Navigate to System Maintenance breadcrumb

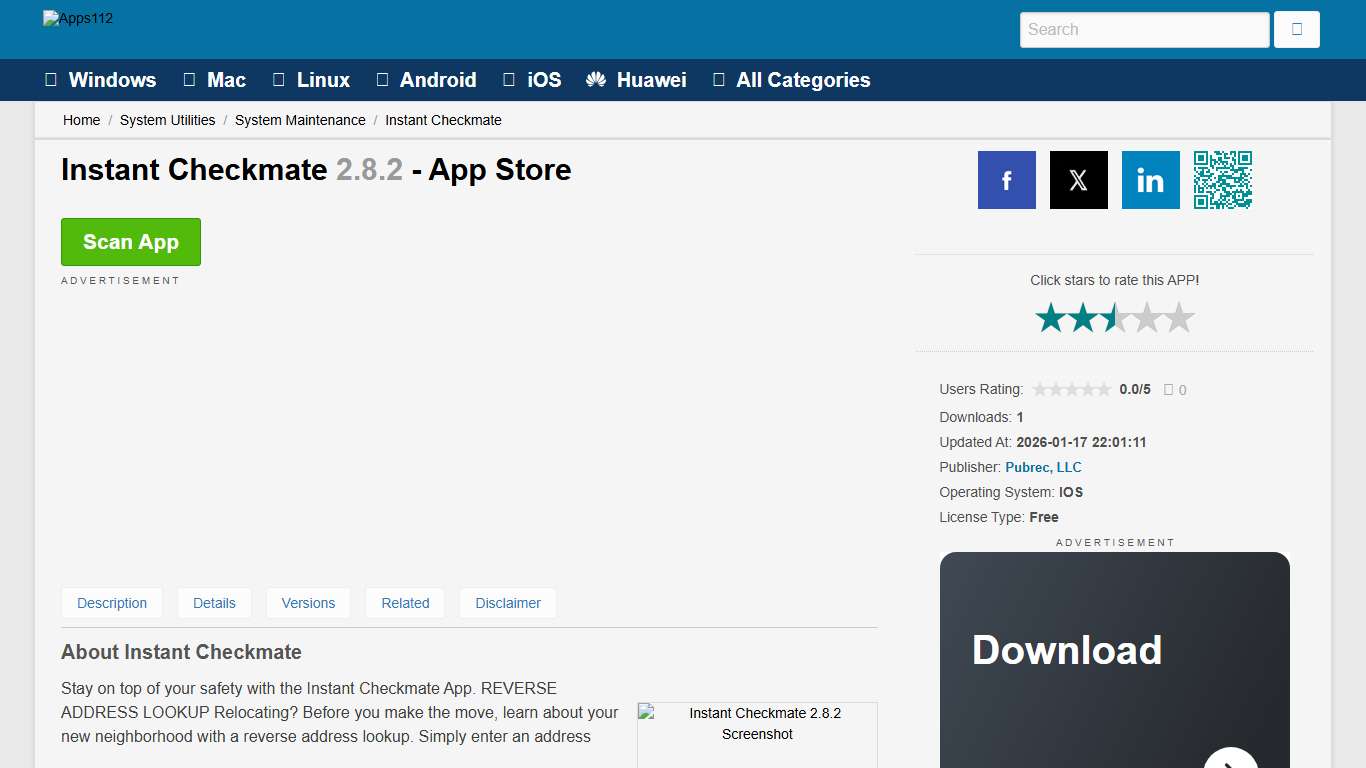tap(300, 120)
